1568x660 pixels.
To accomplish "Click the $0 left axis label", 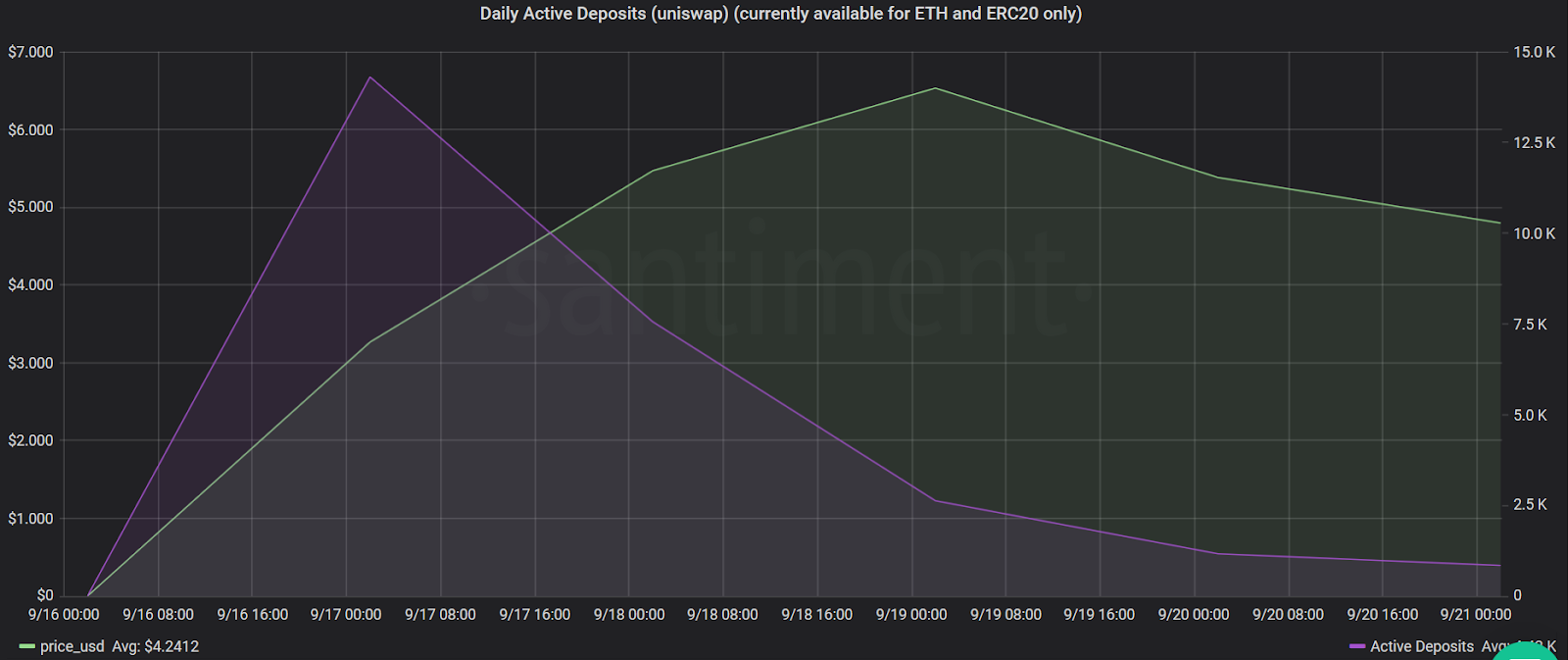I will coord(45,595).
